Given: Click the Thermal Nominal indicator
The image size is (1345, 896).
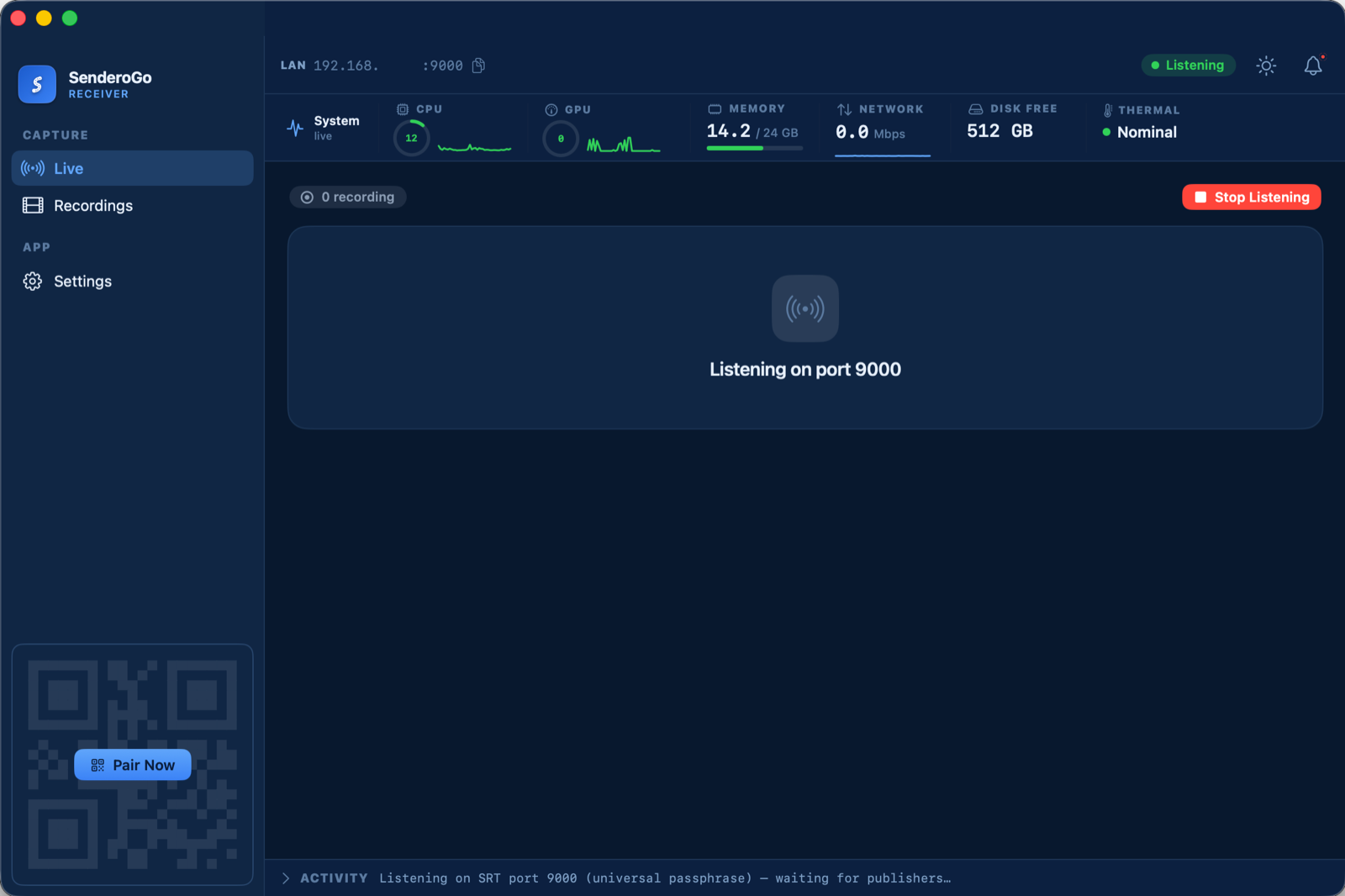Looking at the screenshot, I should coord(1140,132).
